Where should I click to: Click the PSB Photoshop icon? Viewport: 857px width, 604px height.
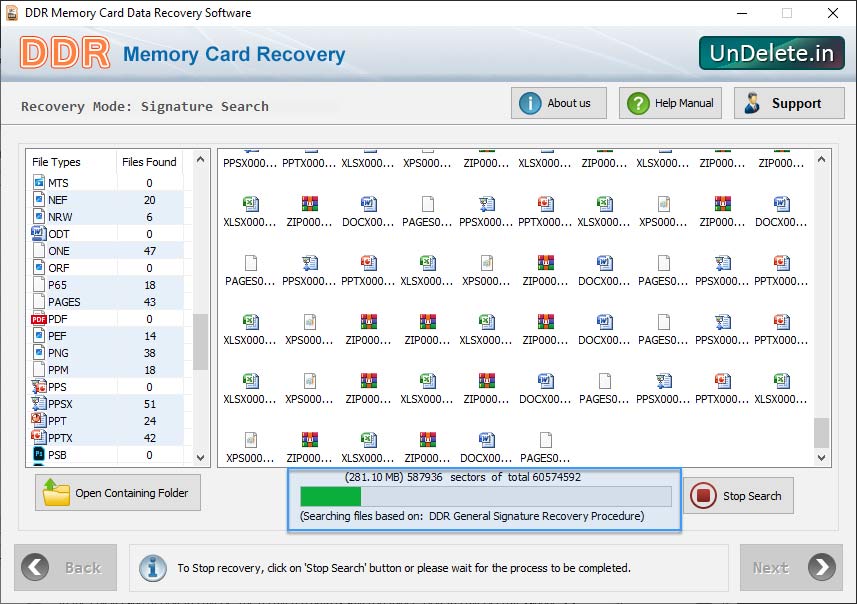39,454
